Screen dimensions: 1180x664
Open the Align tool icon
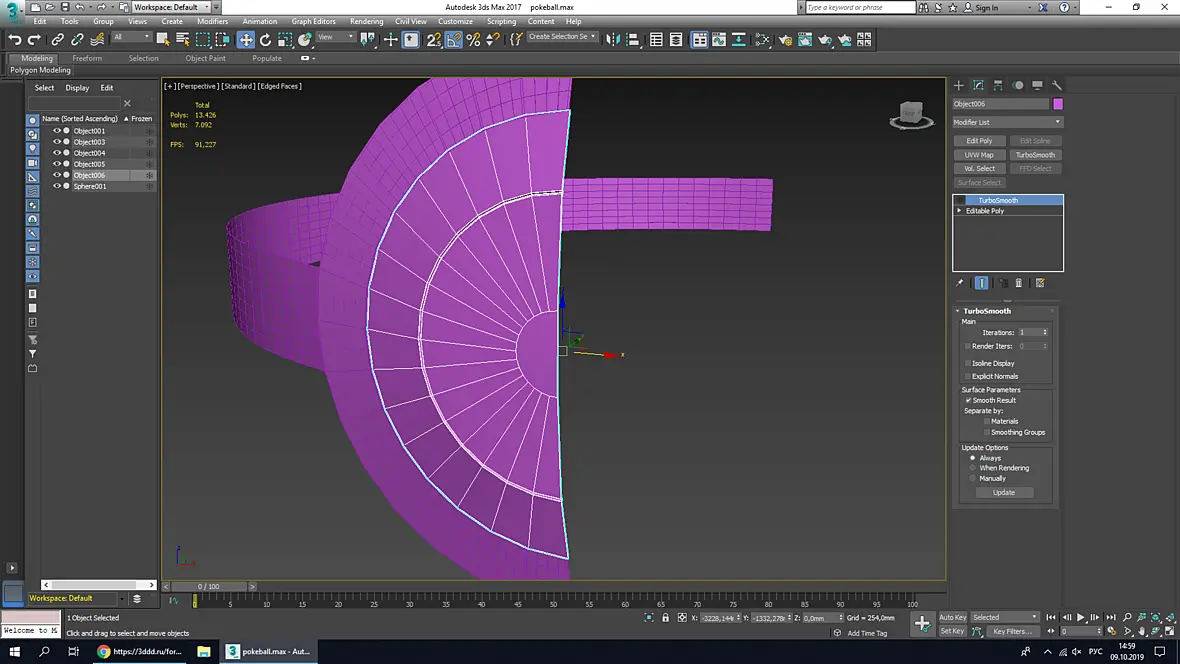(632, 40)
